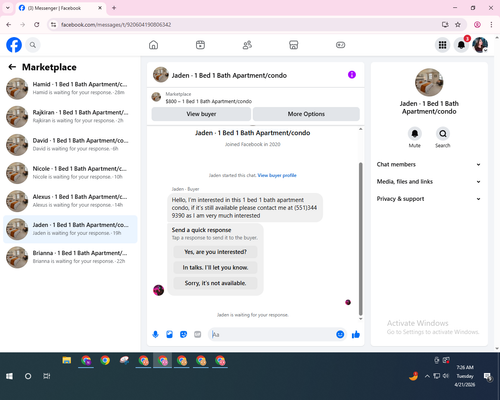
Task: Open the Chrome three-dot menu
Action: [491, 25]
